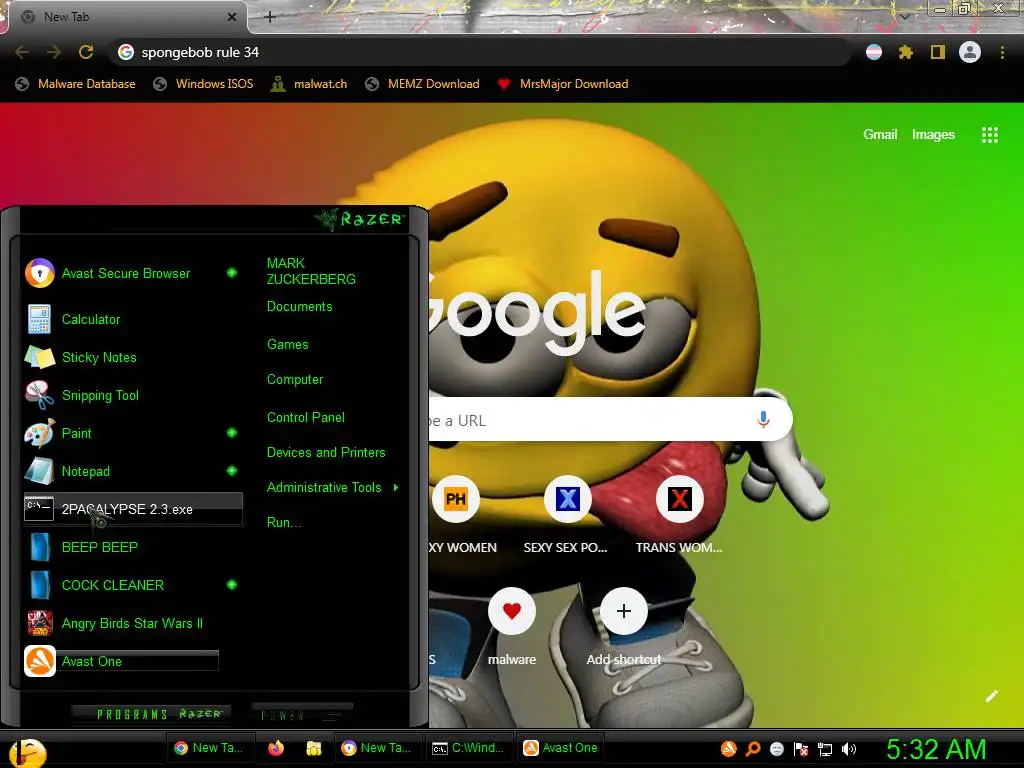Open Documents from start menu
This screenshot has height=768, width=1024.
click(x=300, y=306)
